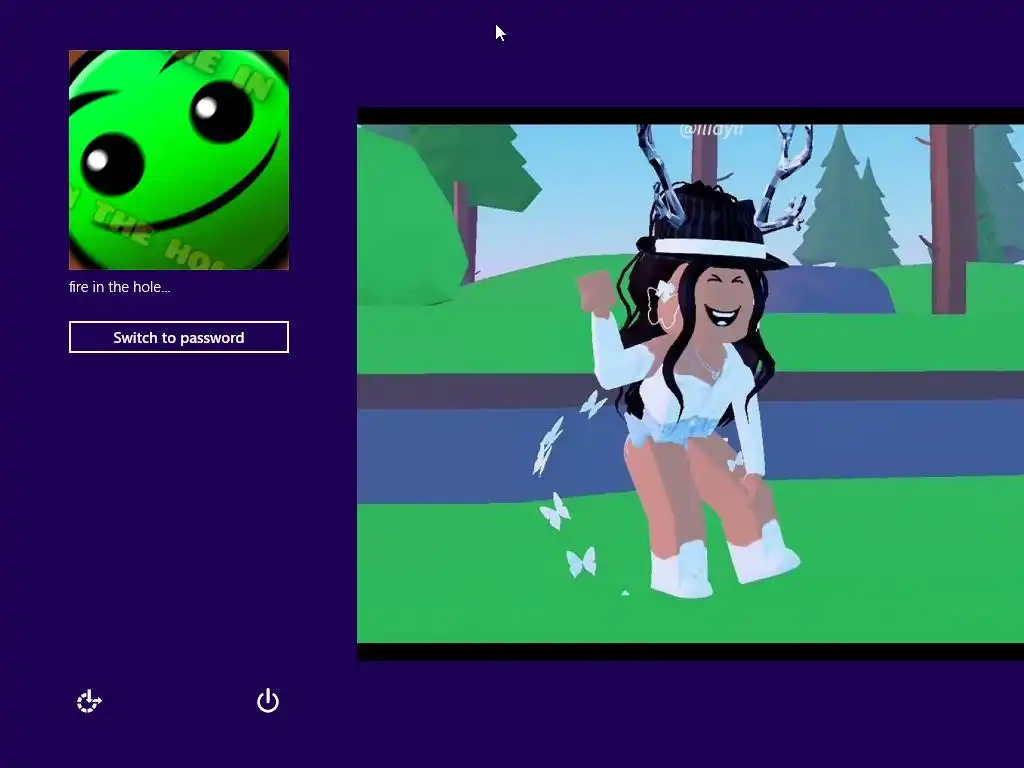Click the Switch to password button

click(179, 337)
